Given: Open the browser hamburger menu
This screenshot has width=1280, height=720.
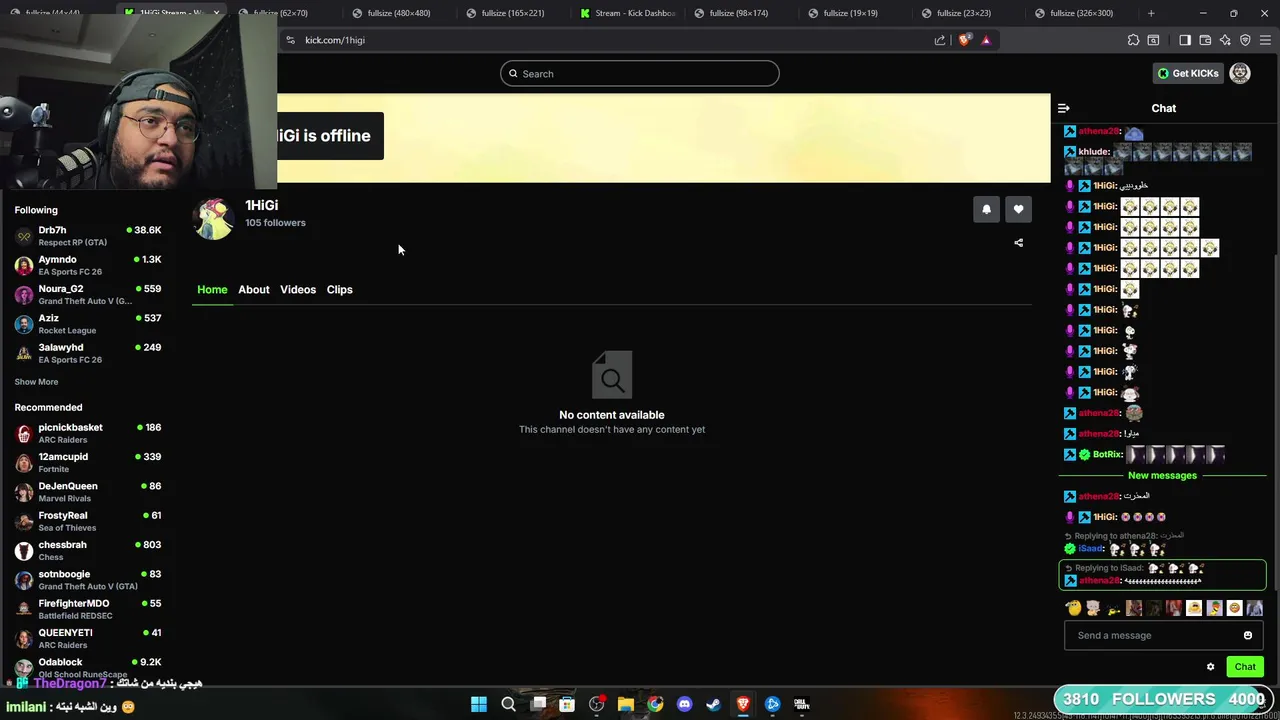Looking at the screenshot, I should 1265,40.
